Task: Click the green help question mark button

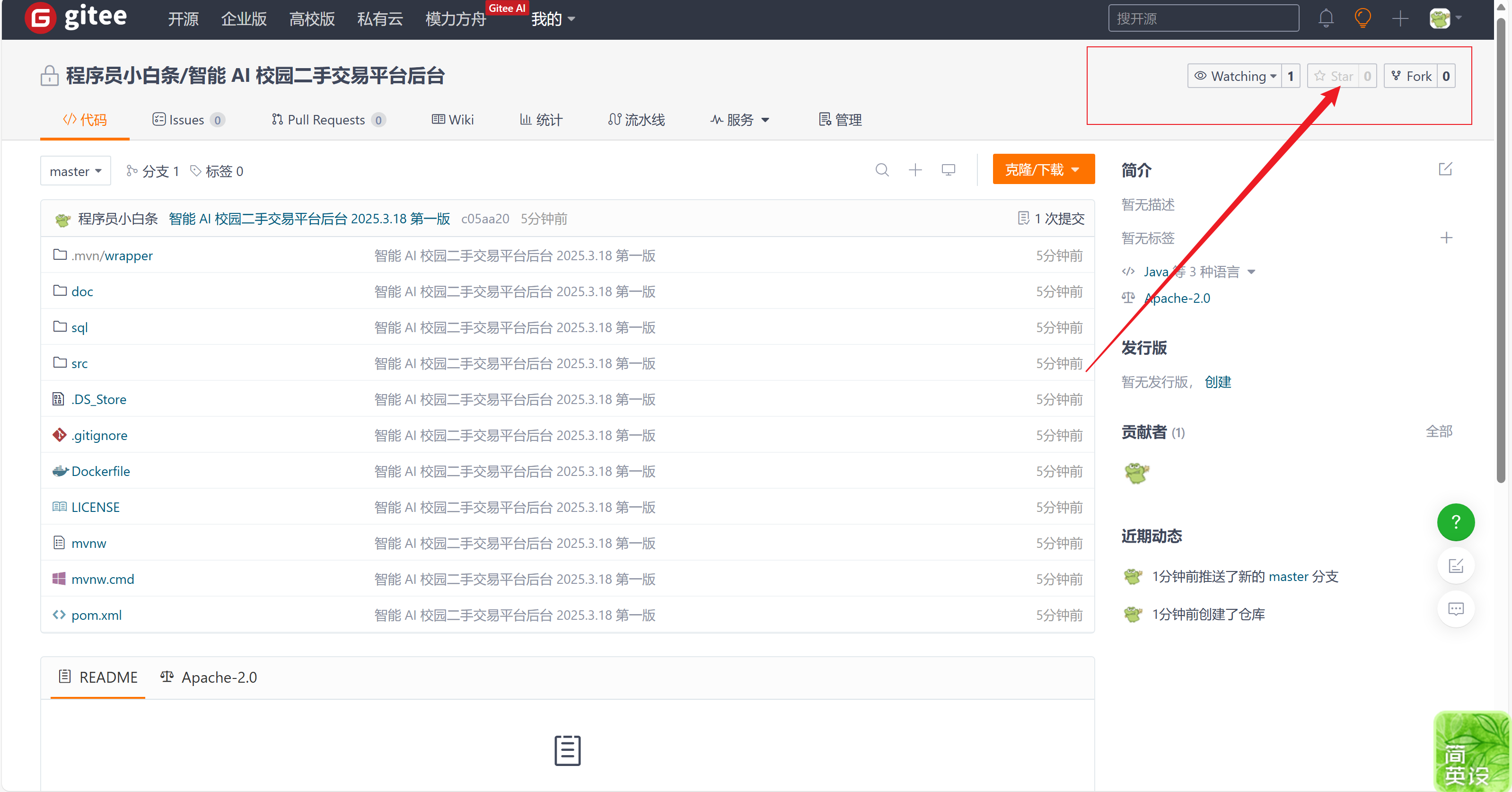Action: (x=1455, y=522)
